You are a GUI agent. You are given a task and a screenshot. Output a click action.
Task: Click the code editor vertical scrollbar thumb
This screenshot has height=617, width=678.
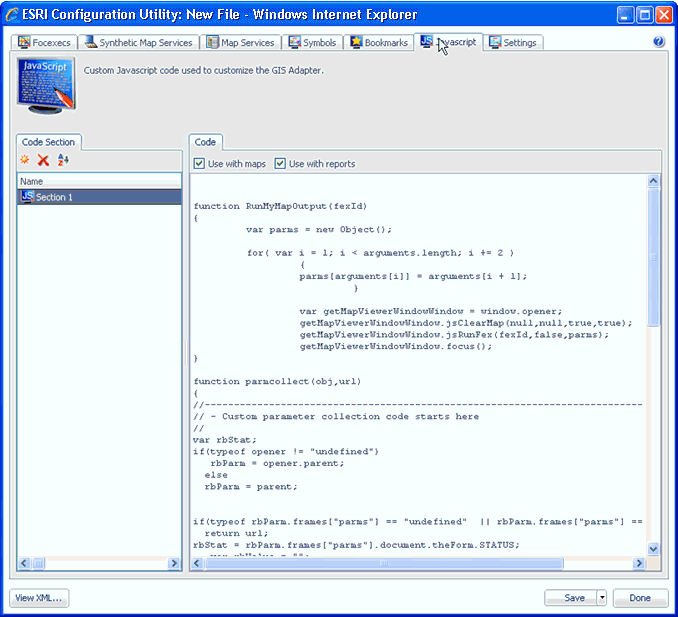click(653, 257)
